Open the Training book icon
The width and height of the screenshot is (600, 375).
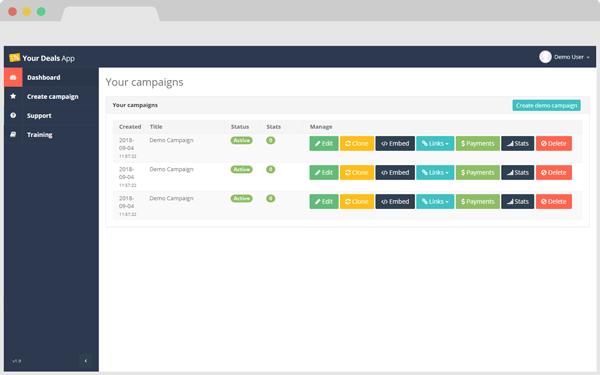[13, 135]
